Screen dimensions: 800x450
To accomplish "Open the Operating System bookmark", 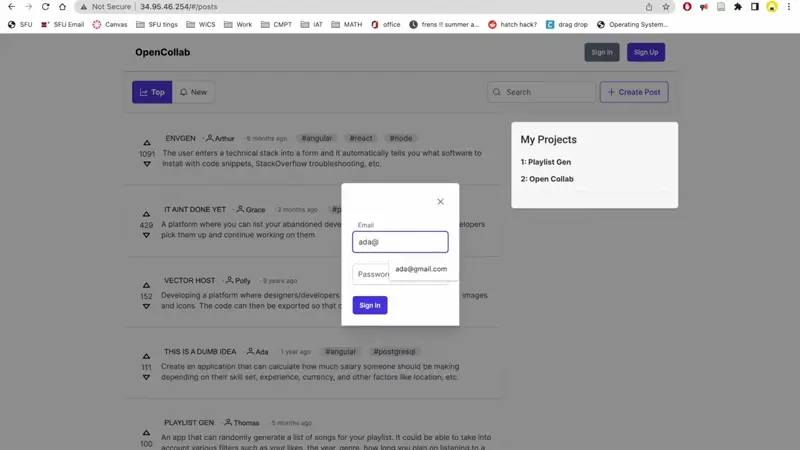I will (632, 24).
